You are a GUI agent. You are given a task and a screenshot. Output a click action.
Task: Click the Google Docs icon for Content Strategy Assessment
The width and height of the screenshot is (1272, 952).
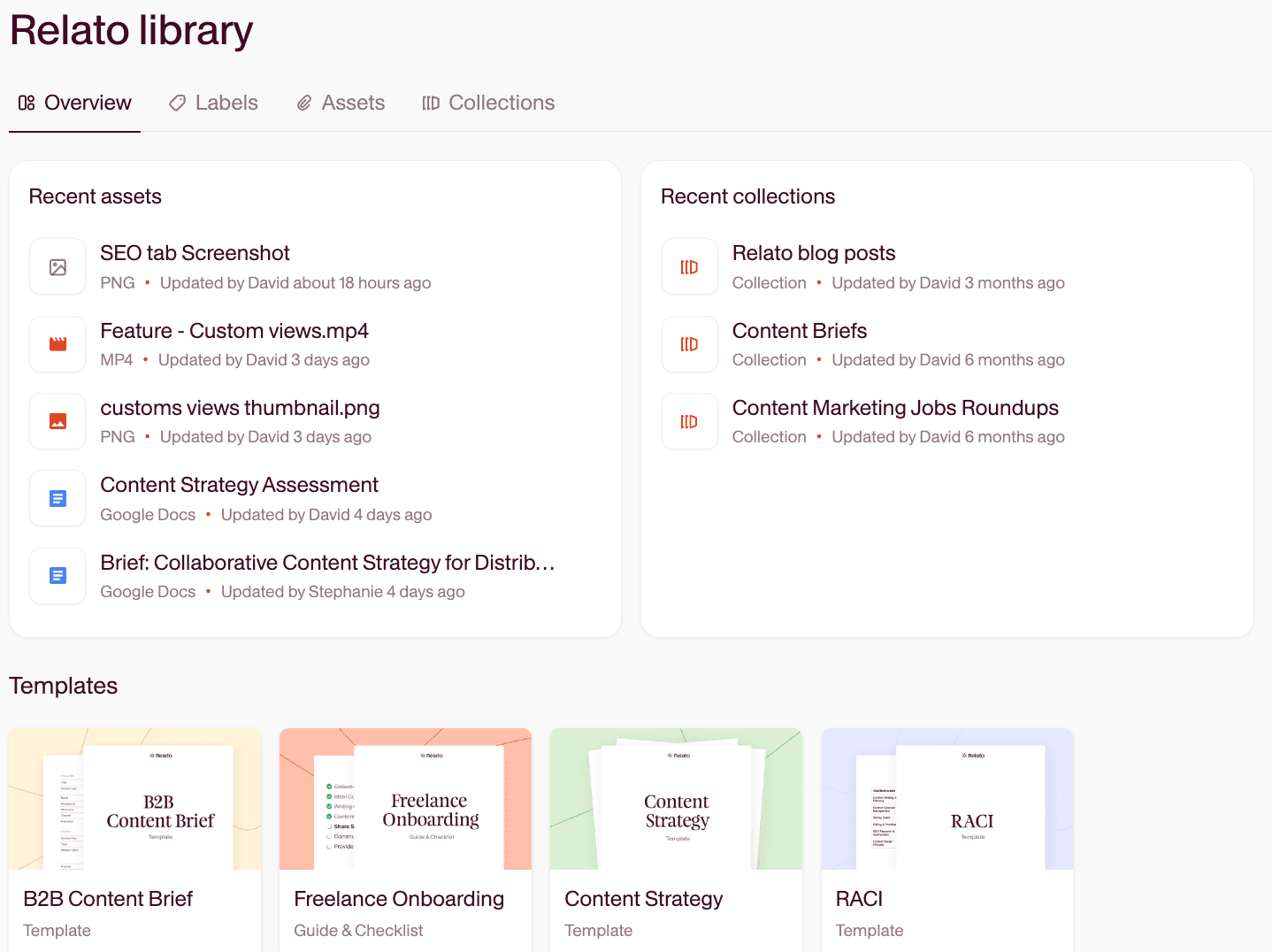[57, 499]
